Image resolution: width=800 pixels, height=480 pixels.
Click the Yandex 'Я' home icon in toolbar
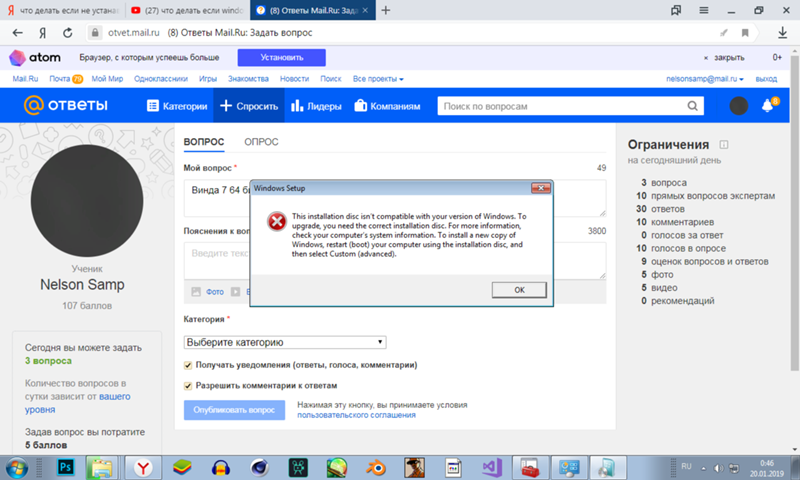point(43,33)
